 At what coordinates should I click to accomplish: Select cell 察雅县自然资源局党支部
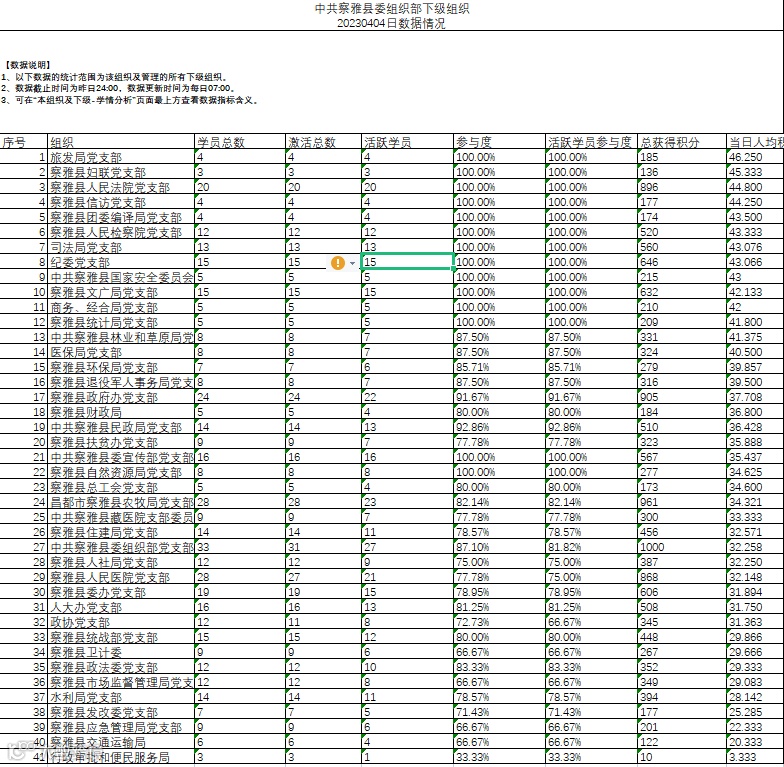(121, 472)
